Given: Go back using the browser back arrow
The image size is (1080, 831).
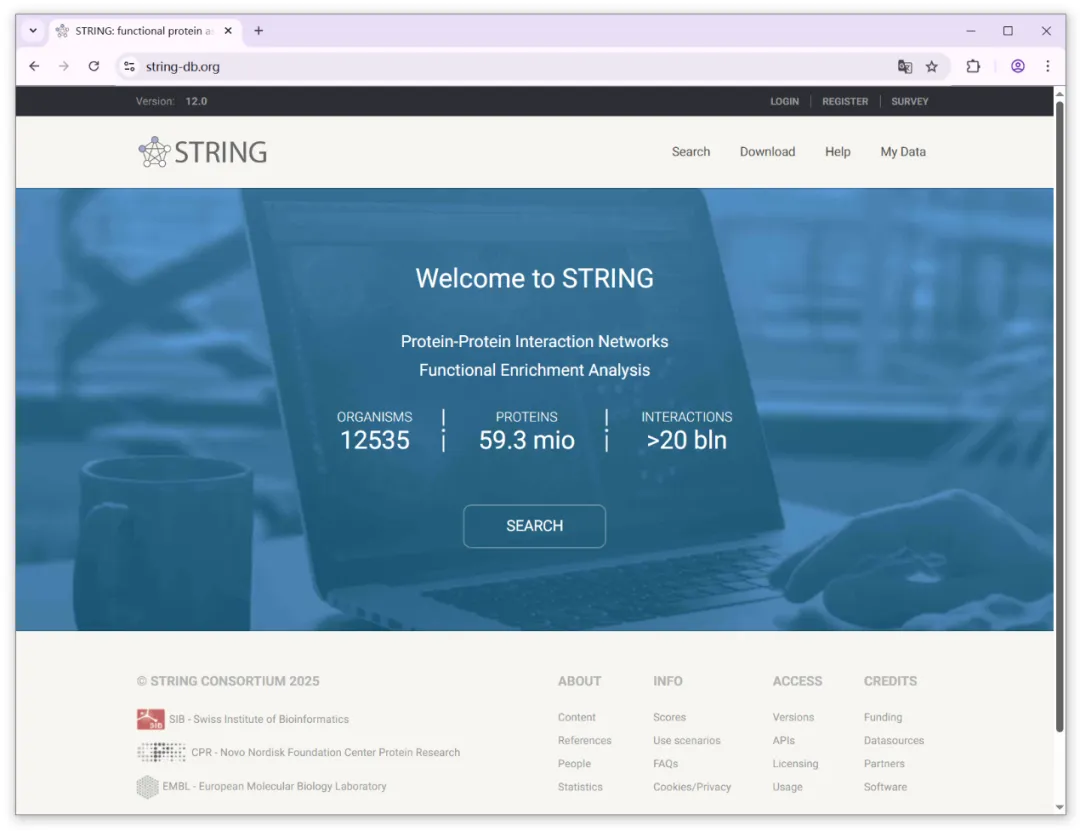Looking at the screenshot, I should point(34,66).
